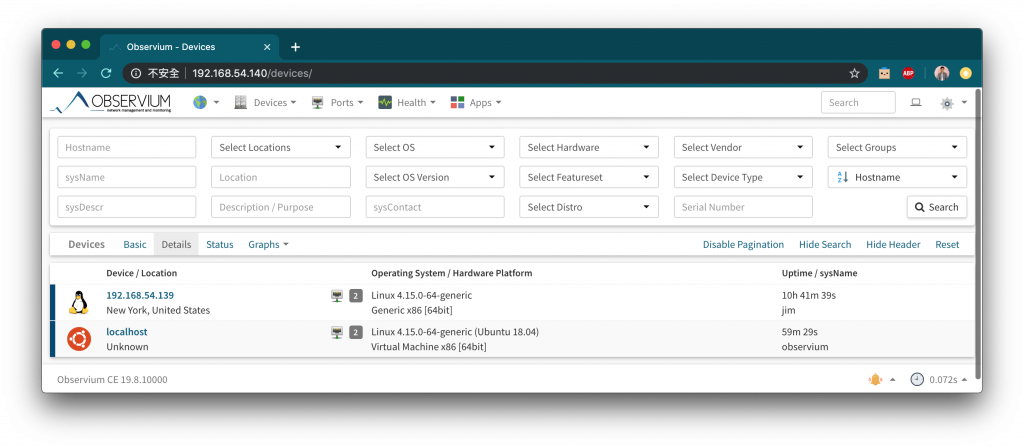Image resolution: width=1024 pixels, height=448 pixels.
Task: Click the browser forward arrow
Action: coord(82,73)
